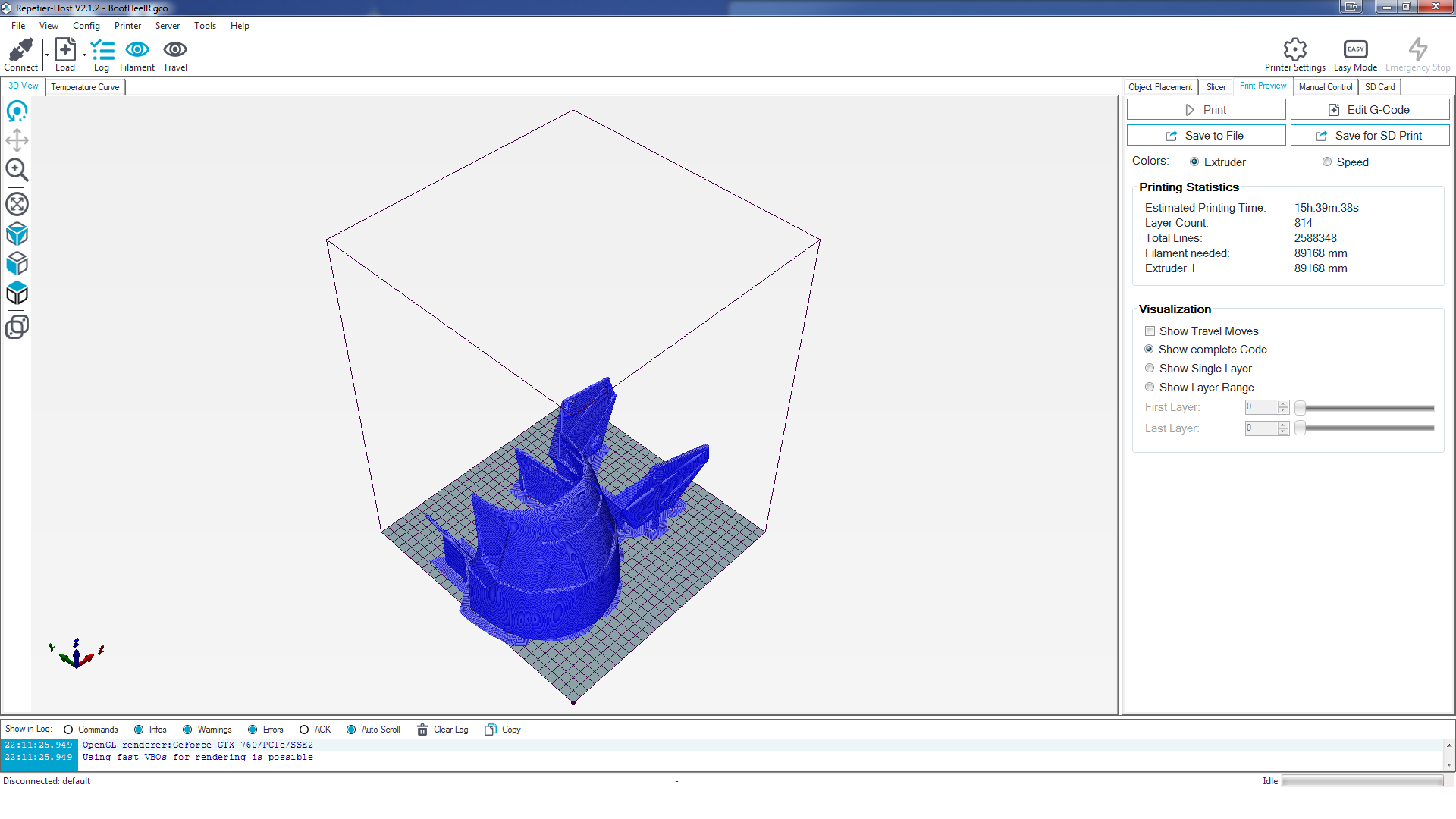1456x819 pixels.
Task: Click the Load file icon
Action: click(x=65, y=51)
